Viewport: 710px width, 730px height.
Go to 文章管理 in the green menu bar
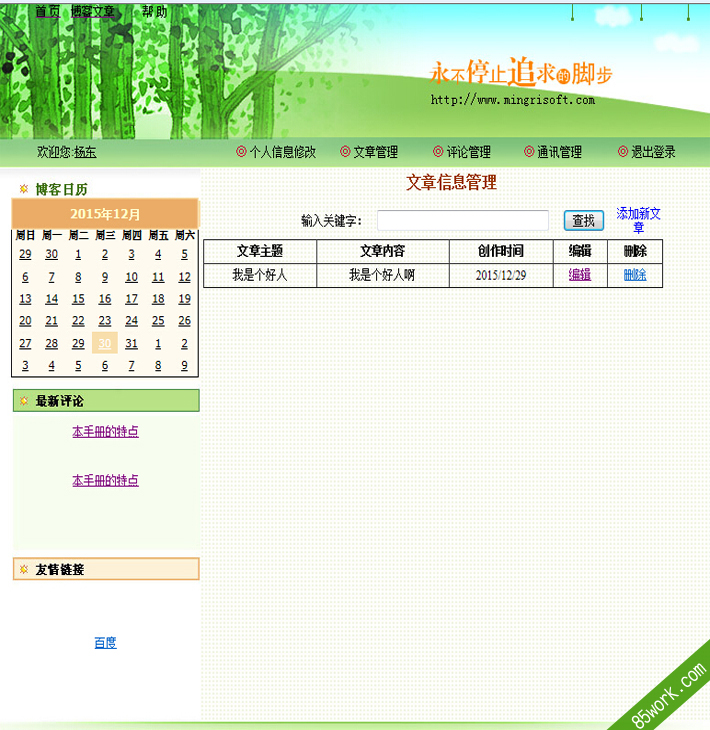[x=376, y=152]
